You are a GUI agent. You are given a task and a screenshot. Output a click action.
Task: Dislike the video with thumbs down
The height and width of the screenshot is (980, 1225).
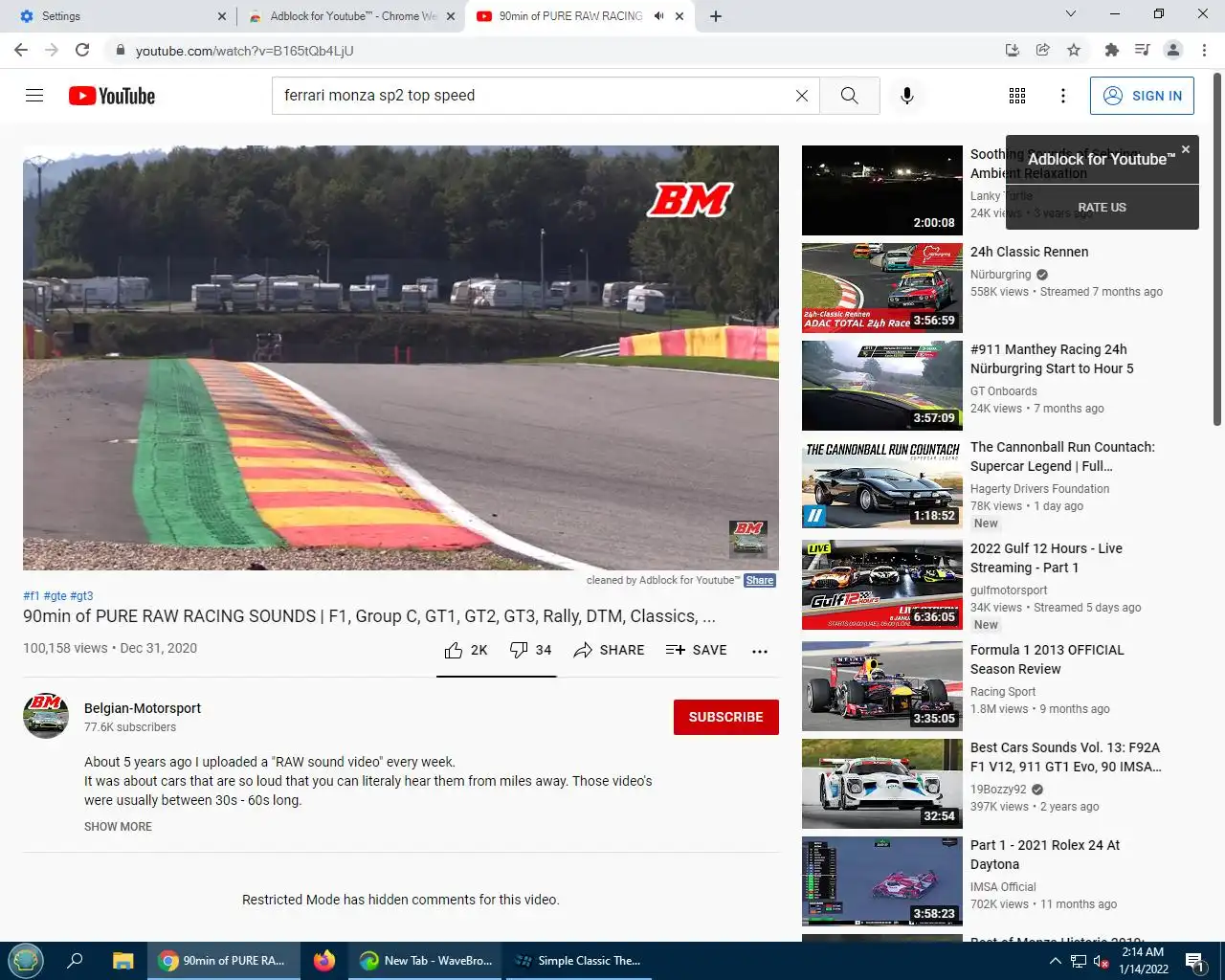[x=530, y=650]
